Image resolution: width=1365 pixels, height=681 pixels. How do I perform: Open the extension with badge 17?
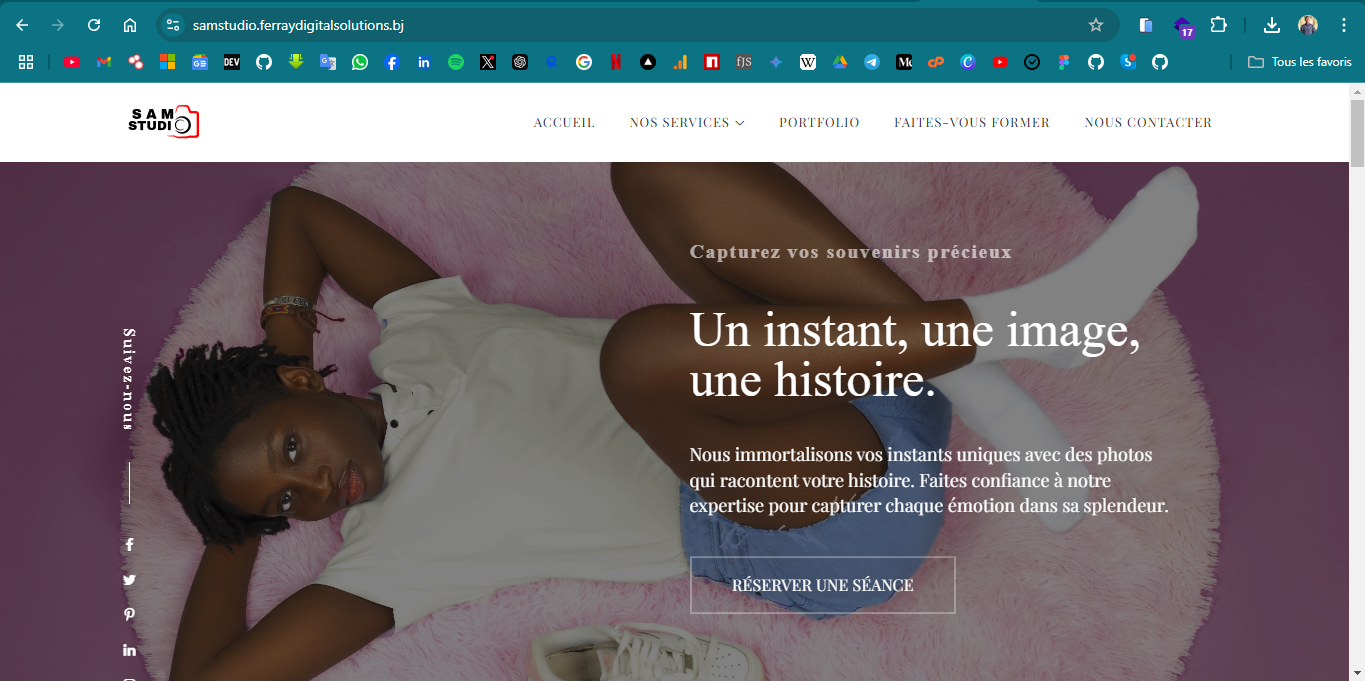pos(1183,26)
